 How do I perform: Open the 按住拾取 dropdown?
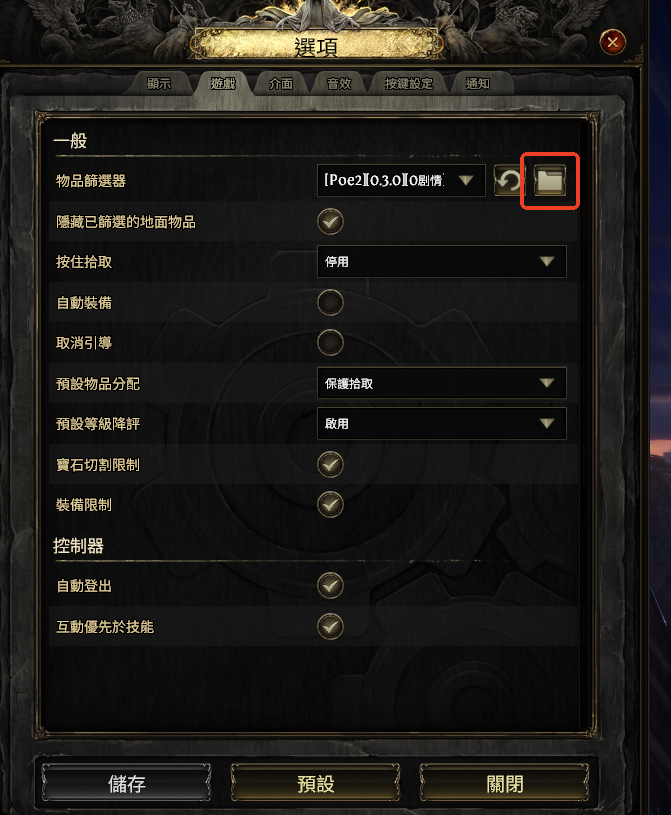(x=442, y=261)
